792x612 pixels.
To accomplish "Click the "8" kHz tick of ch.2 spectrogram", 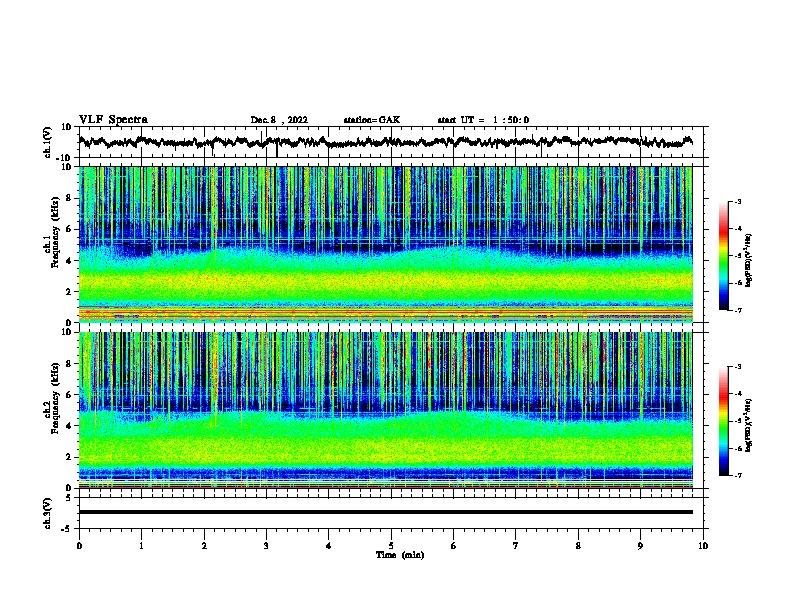I will [69, 364].
